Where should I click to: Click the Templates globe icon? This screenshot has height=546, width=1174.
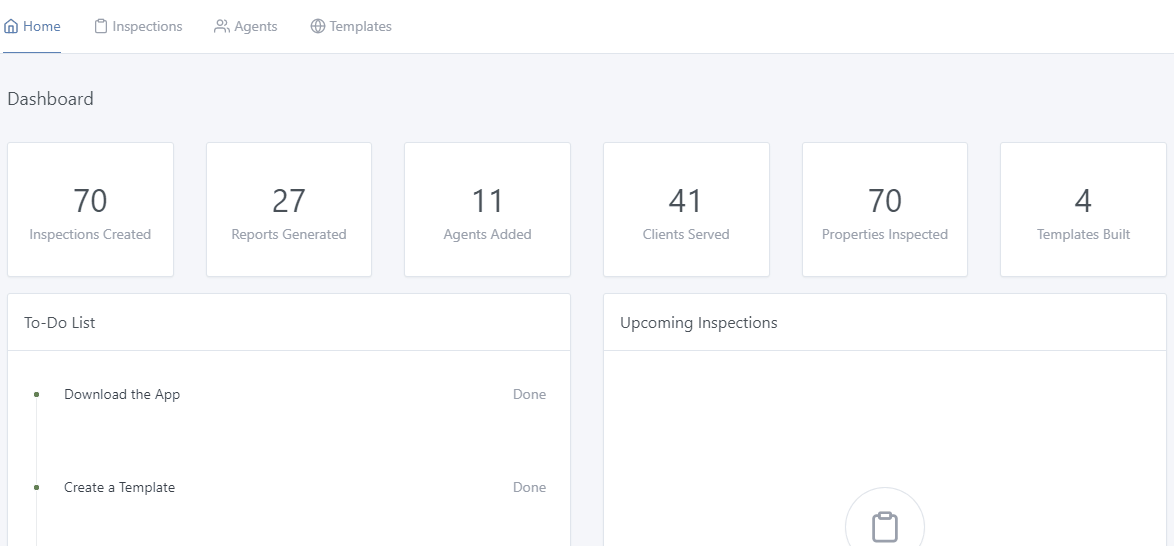318,27
